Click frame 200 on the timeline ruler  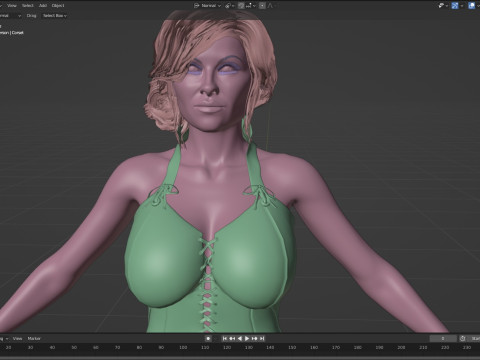coord(401,348)
